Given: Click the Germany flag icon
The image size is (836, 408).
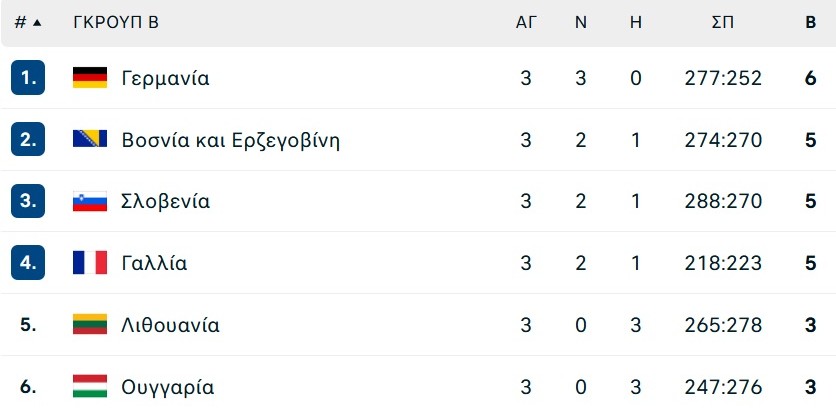Looking at the screenshot, I should point(90,78).
